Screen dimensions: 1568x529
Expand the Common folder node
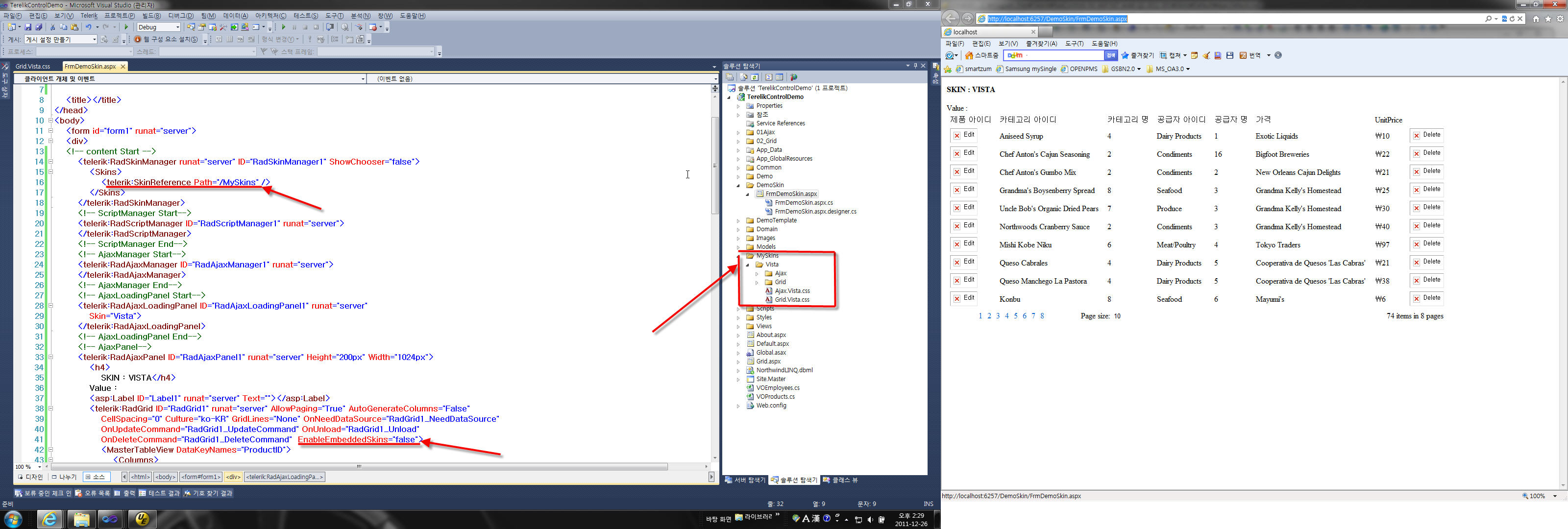click(x=738, y=168)
